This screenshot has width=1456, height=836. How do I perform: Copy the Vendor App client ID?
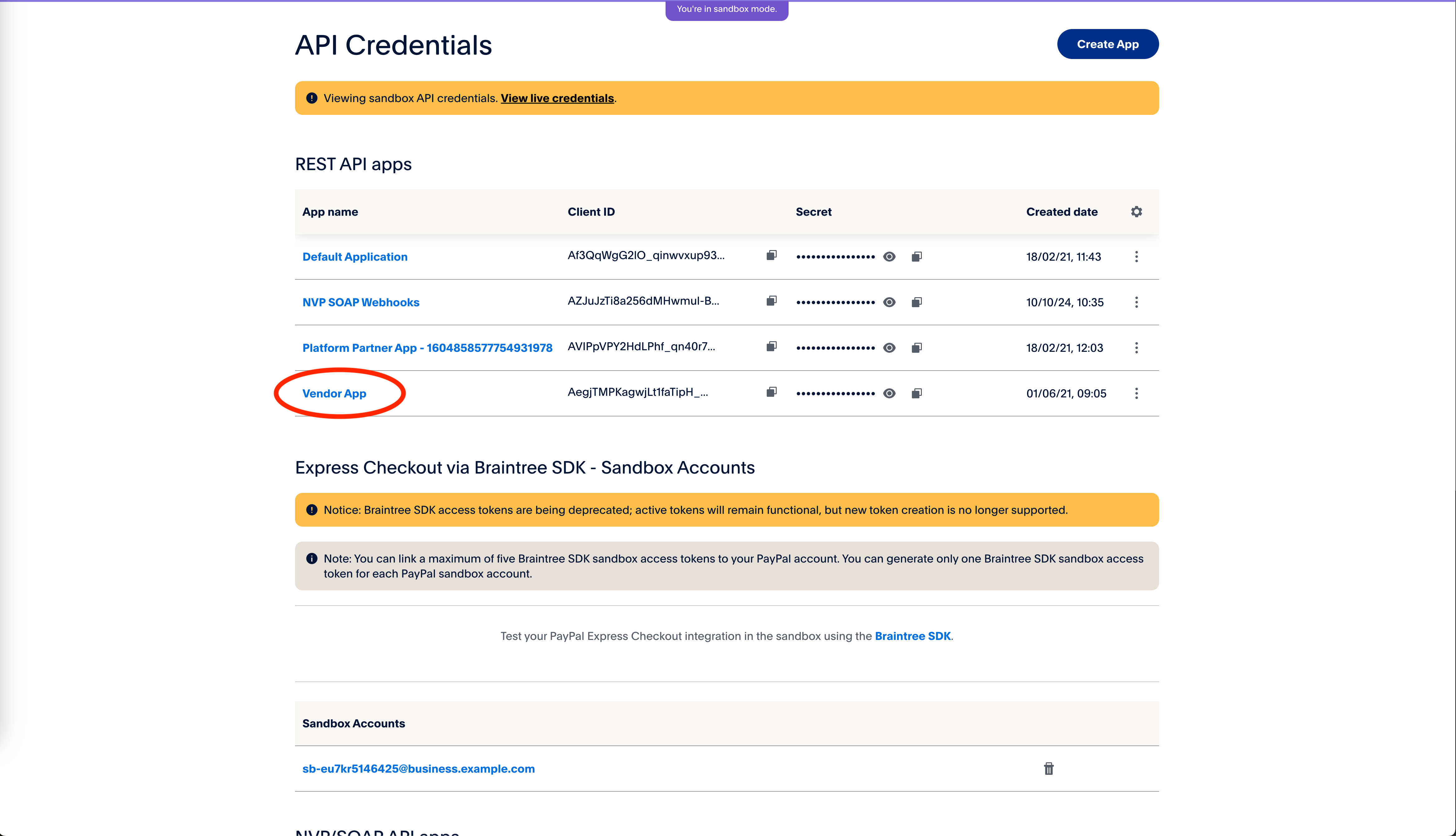771,392
